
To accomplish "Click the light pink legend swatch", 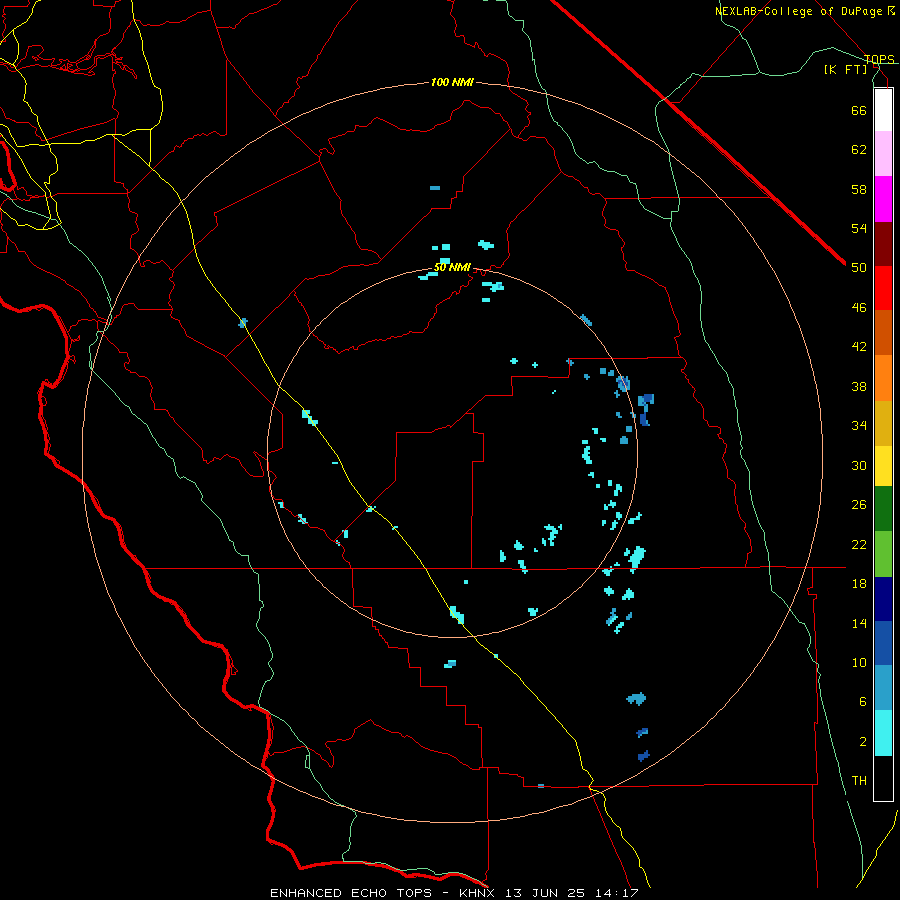I will click(883, 154).
